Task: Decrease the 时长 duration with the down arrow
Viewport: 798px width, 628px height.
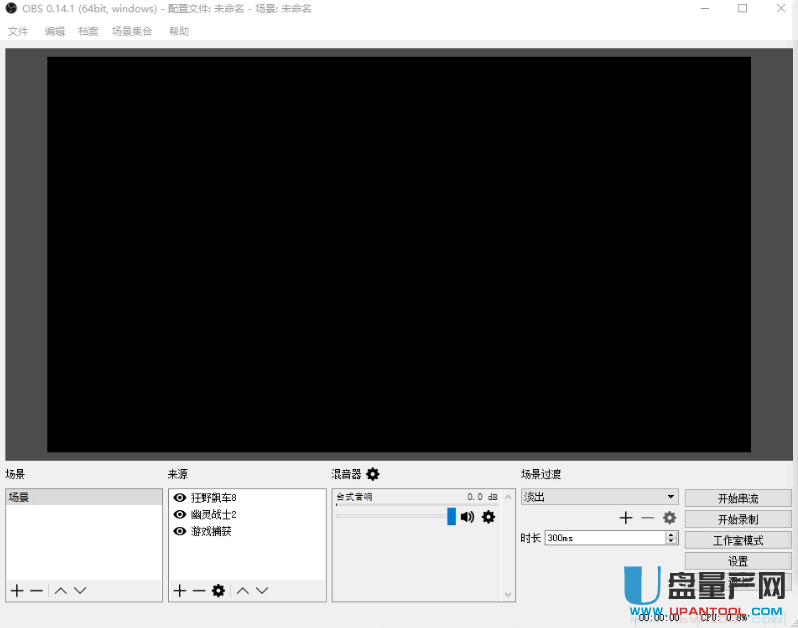Action: click(x=671, y=541)
